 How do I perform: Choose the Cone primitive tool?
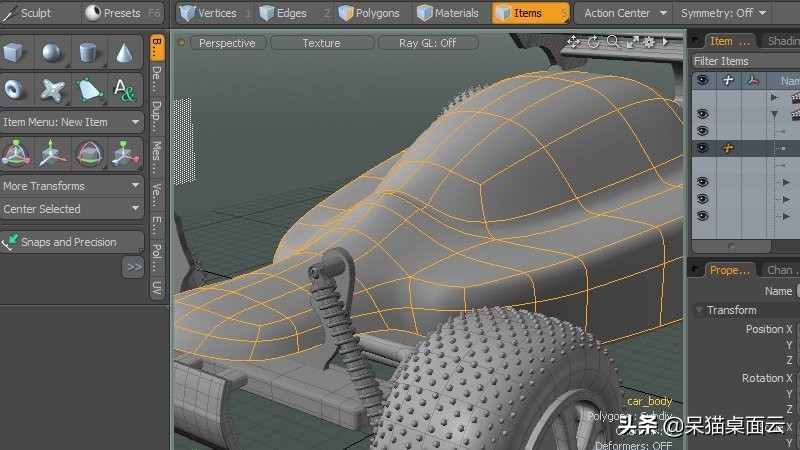click(x=124, y=54)
